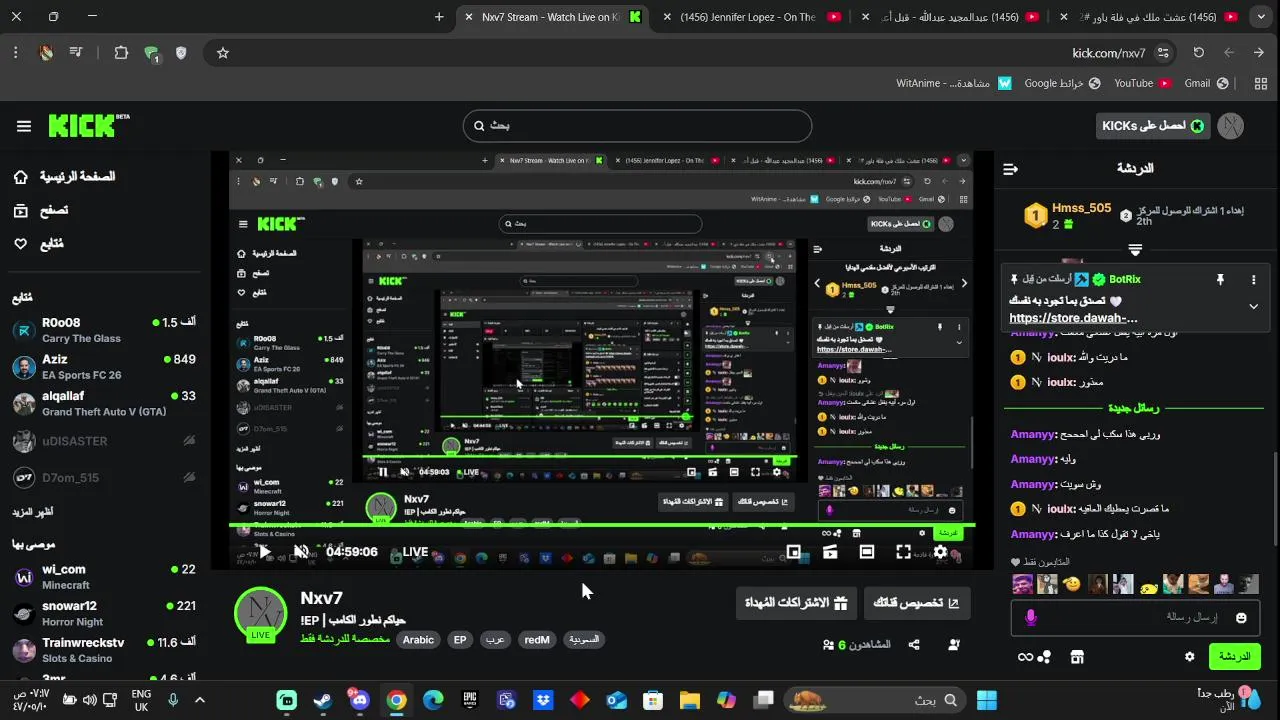
Task: Open the Gmail bookmark
Action: pyautogui.click(x=1207, y=83)
